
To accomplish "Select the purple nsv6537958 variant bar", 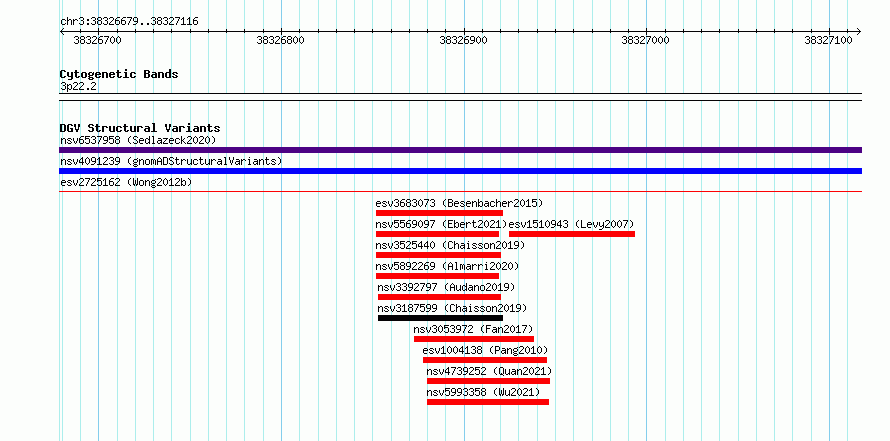I will pyautogui.click(x=460, y=150).
